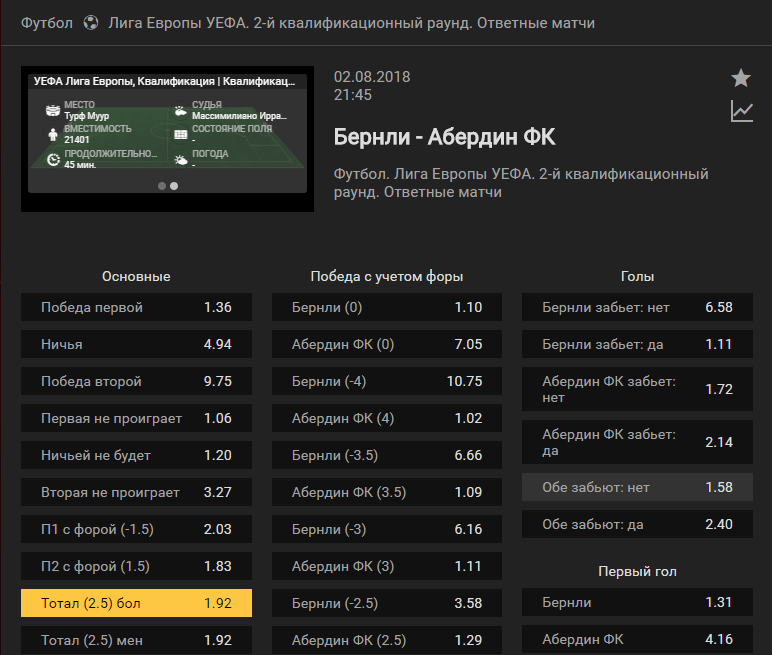Select bet Бернли забьет: нет 6.58

[x=638, y=307]
